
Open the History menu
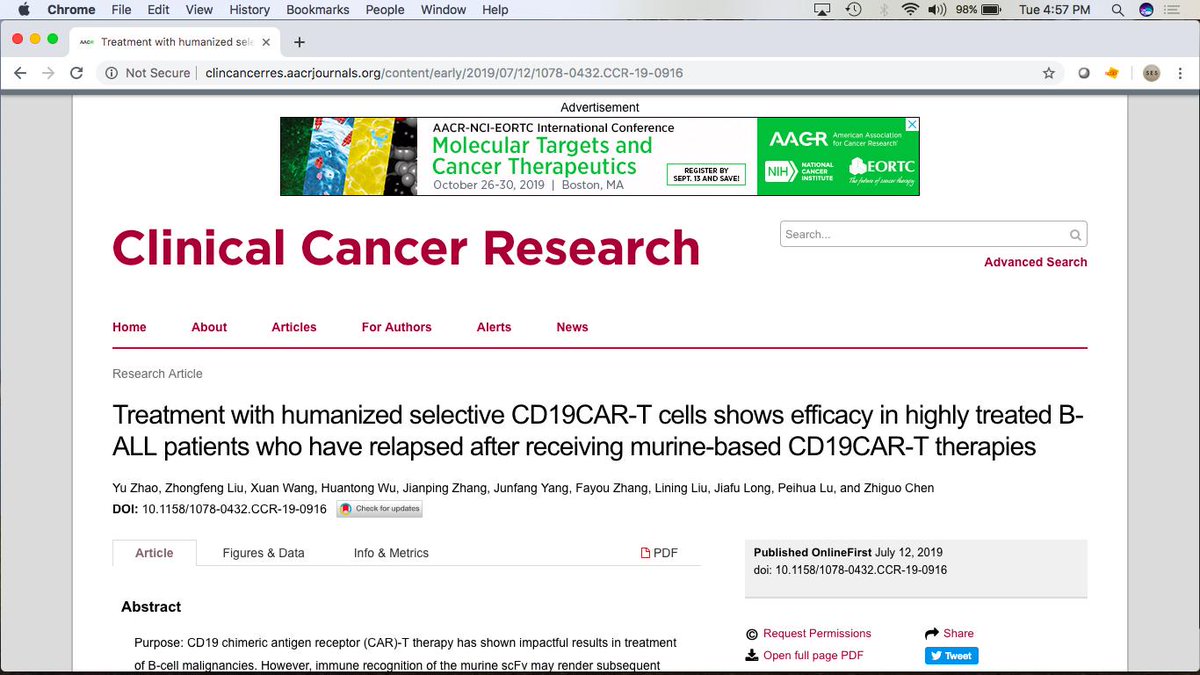pyautogui.click(x=249, y=9)
